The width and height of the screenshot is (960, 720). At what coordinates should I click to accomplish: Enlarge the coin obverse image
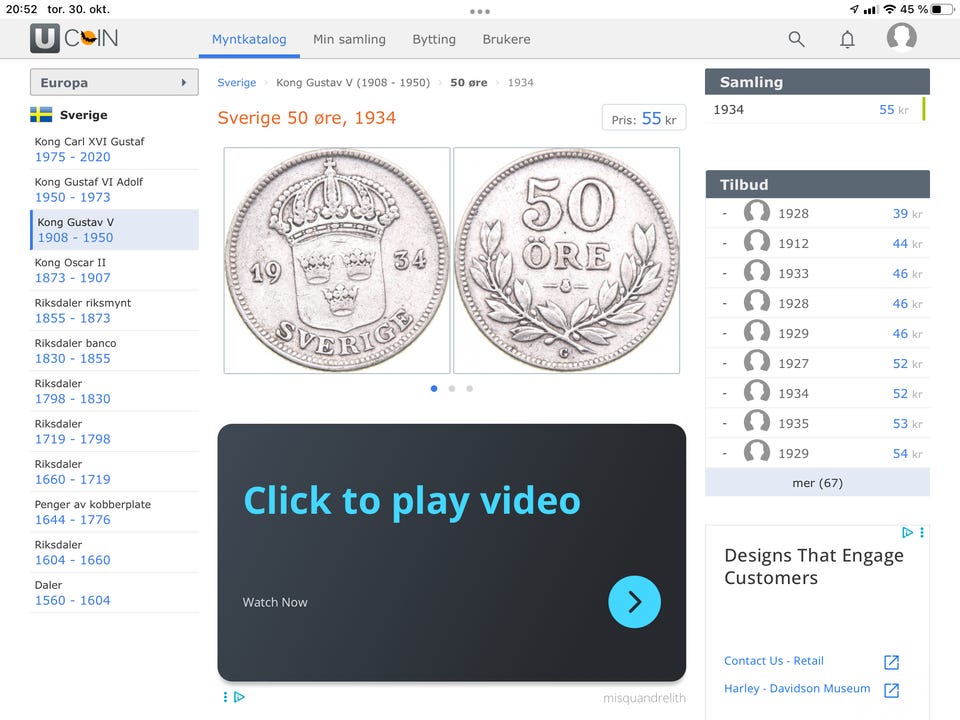pyautogui.click(x=337, y=260)
